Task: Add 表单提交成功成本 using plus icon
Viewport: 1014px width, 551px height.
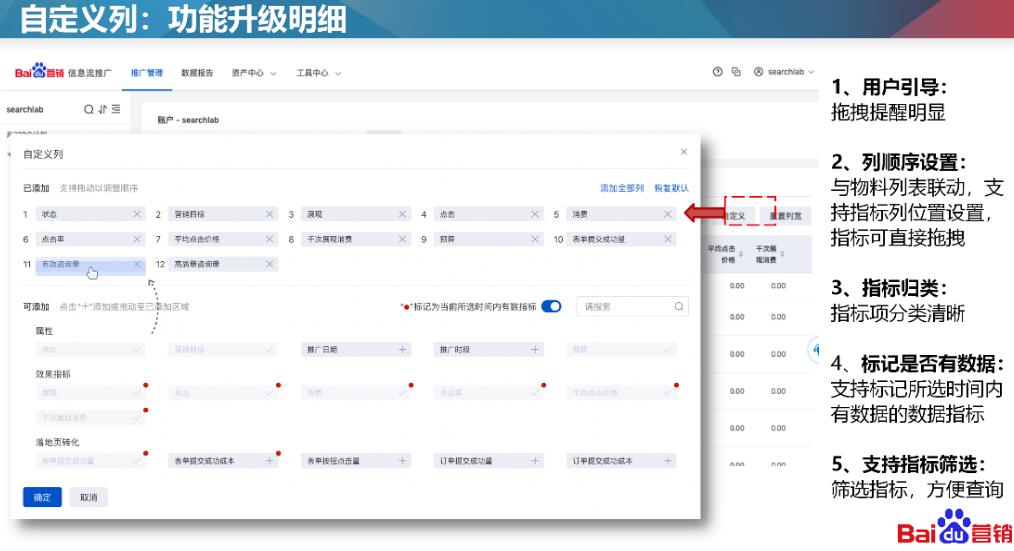Action: (x=269, y=461)
